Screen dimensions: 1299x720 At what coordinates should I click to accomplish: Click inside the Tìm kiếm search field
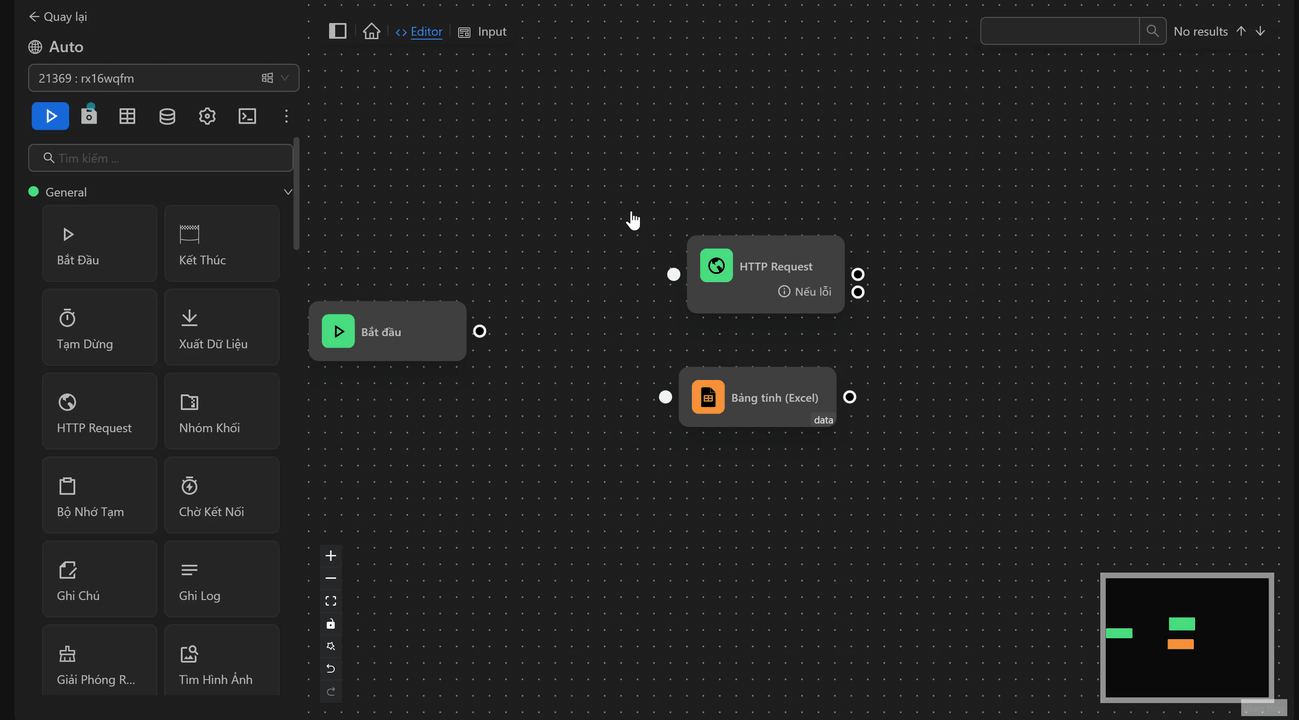point(160,157)
